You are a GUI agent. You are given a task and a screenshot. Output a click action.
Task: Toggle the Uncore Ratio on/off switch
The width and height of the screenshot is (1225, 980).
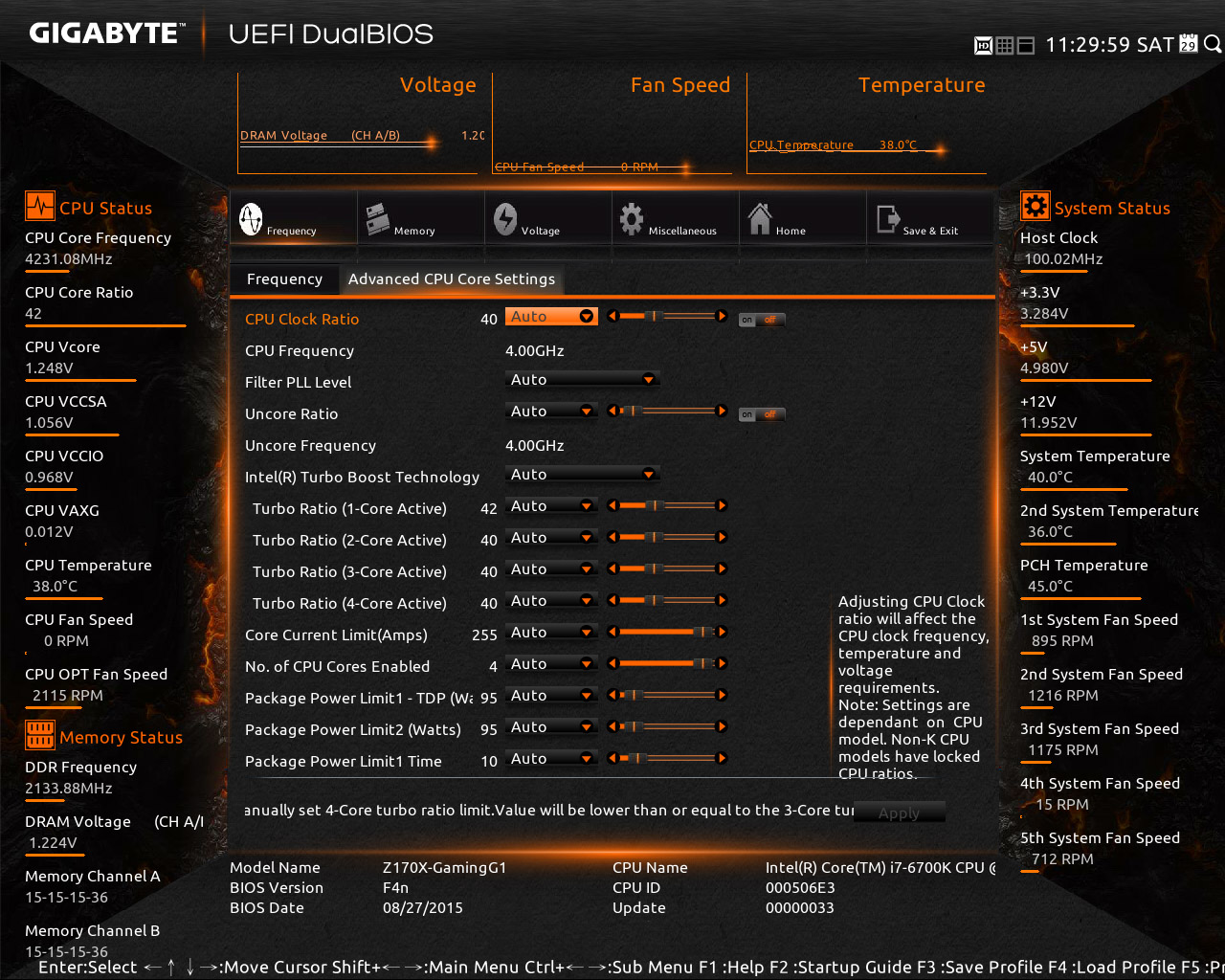click(x=761, y=414)
